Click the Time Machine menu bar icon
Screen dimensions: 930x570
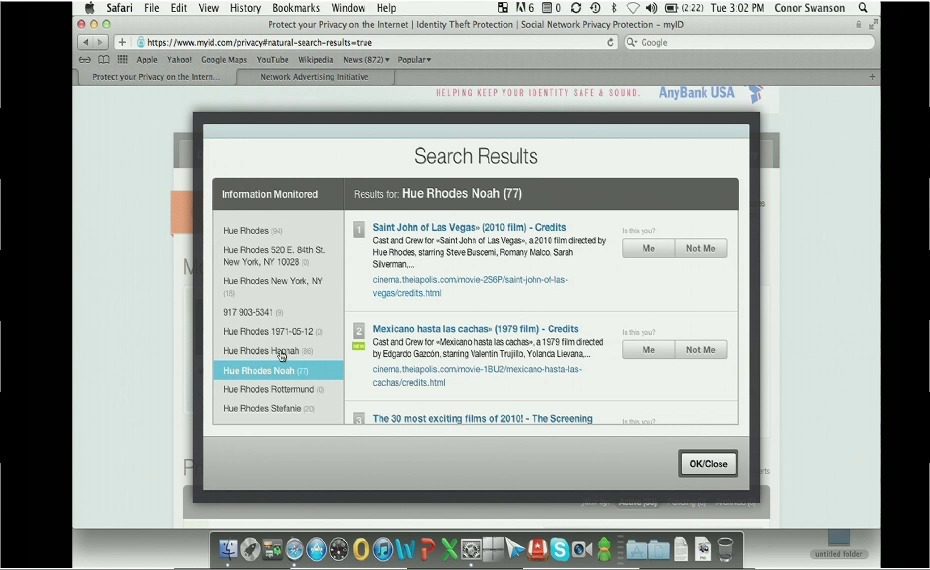(x=595, y=8)
